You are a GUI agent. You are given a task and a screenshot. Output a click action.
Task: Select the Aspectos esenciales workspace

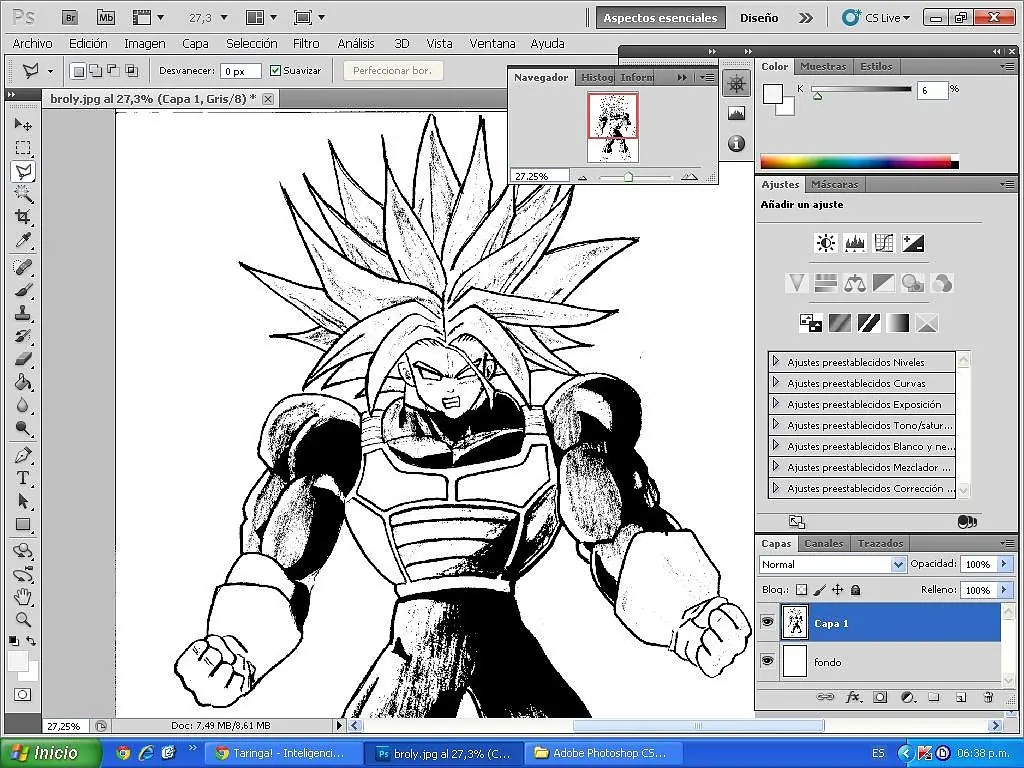(x=660, y=18)
